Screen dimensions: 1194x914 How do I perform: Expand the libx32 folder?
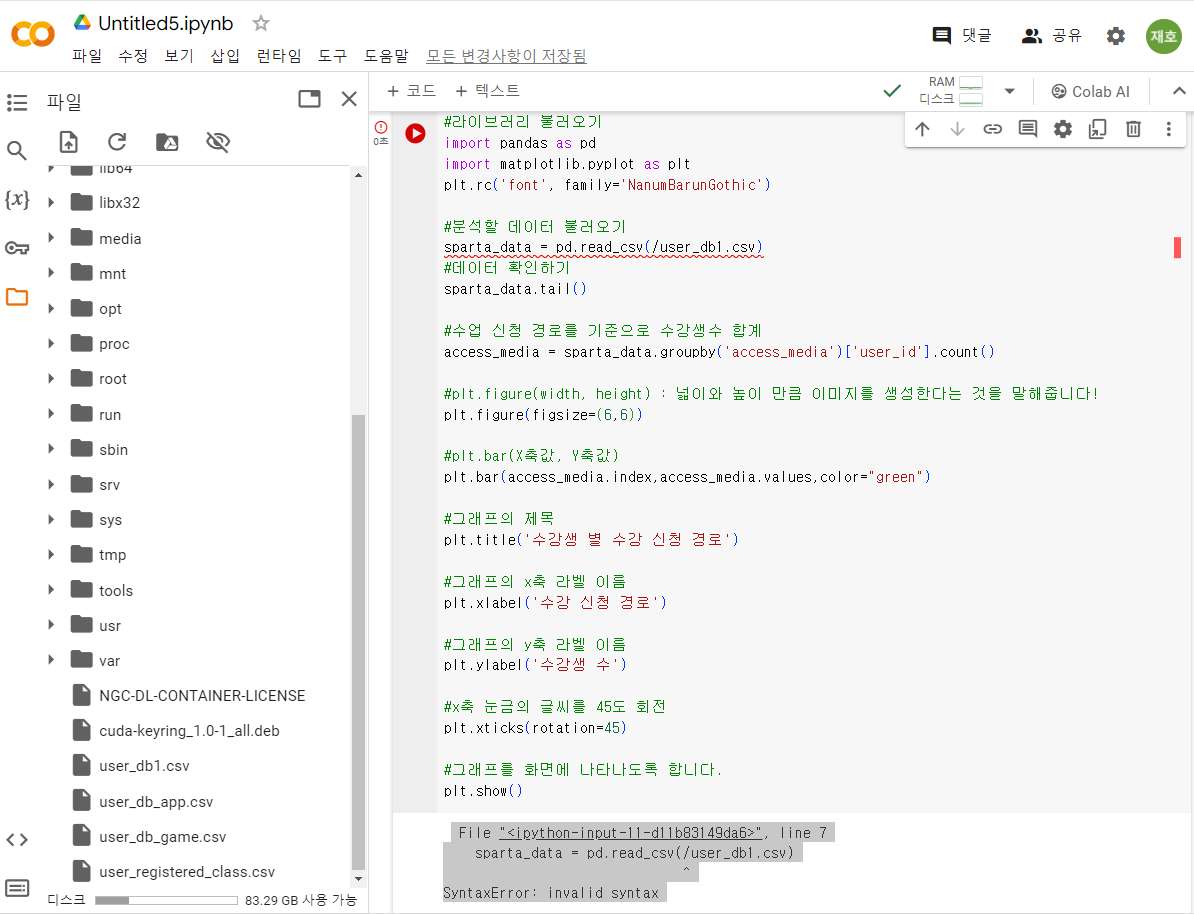point(51,203)
